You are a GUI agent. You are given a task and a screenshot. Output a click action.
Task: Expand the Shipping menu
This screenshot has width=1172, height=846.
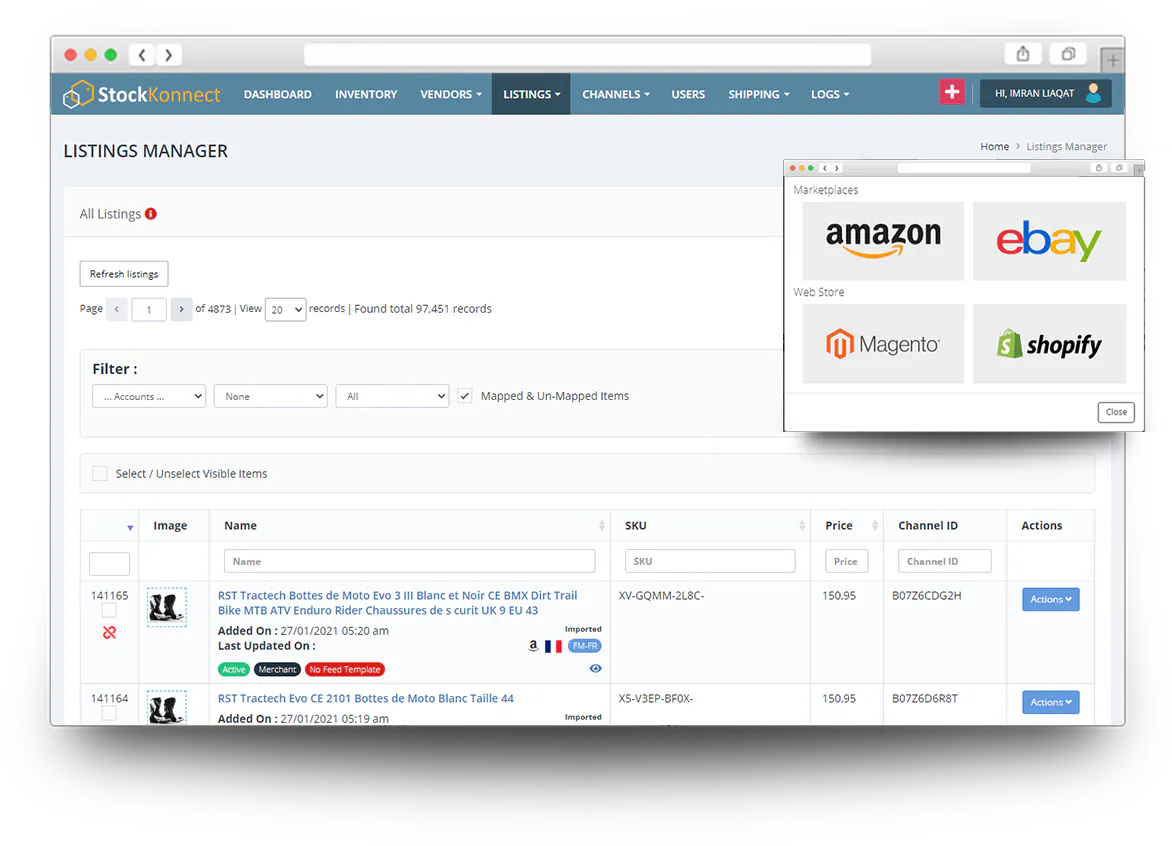tap(759, 94)
